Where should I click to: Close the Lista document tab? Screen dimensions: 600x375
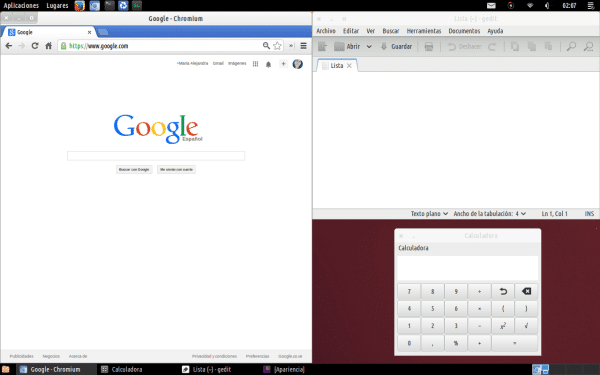pyautogui.click(x=349, y=66)
